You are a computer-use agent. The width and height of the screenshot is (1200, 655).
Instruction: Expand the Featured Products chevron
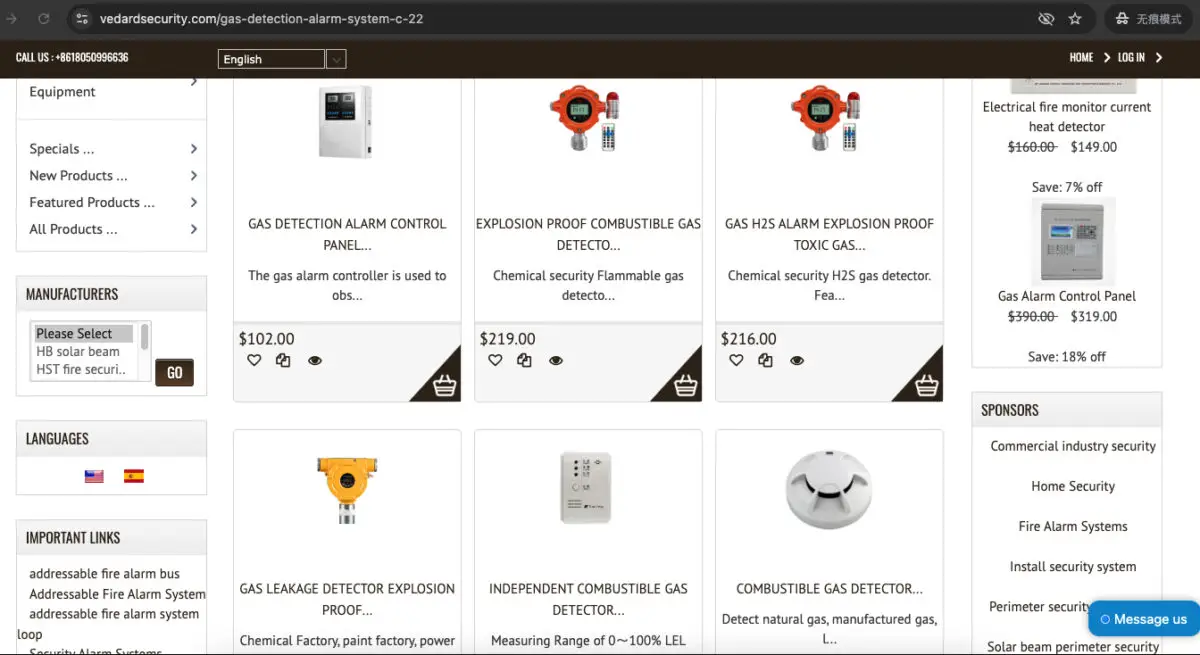point(194,203)
